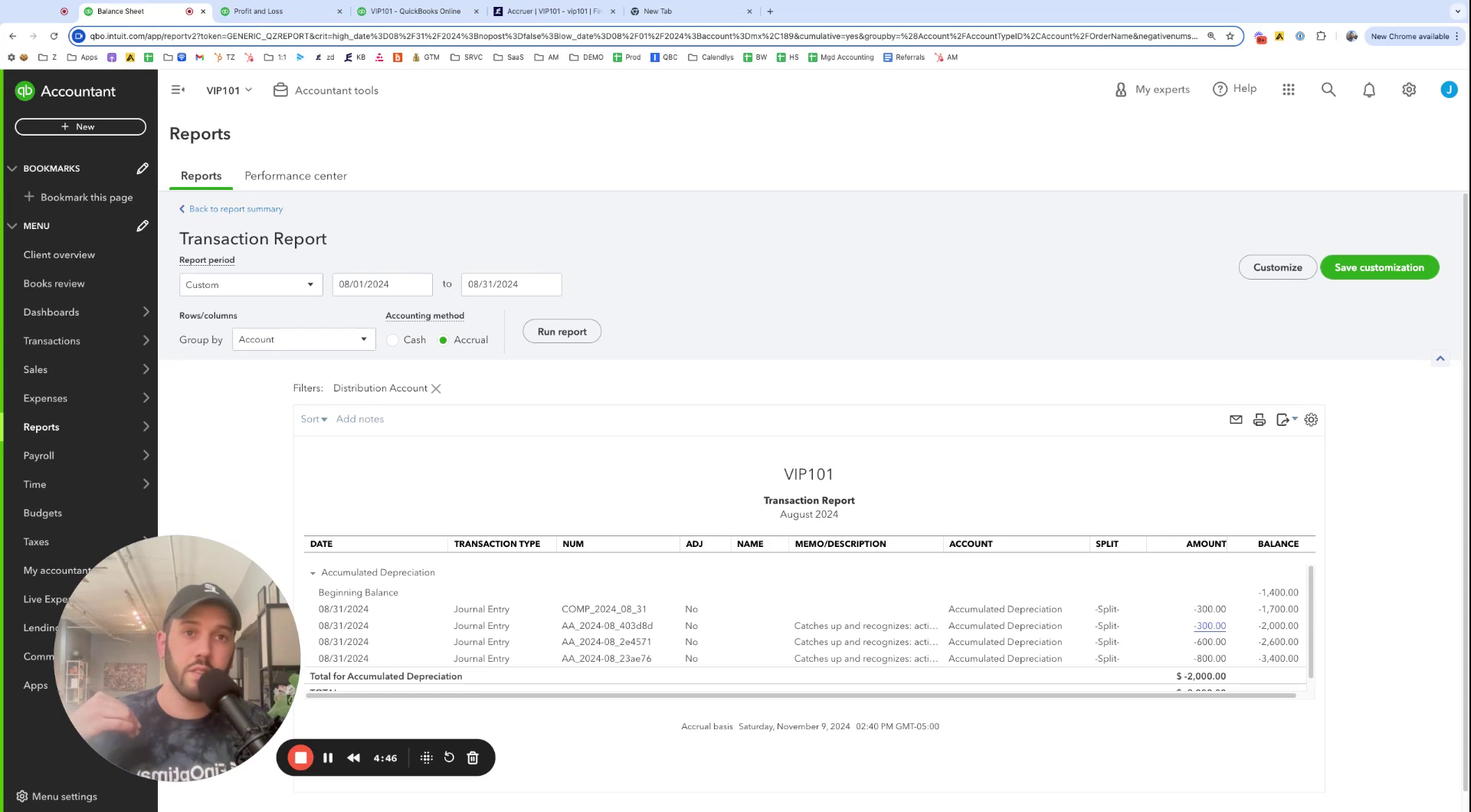Select the Cash accounting method
This screenshot has width=1471, height=812.
pos(393,340)
